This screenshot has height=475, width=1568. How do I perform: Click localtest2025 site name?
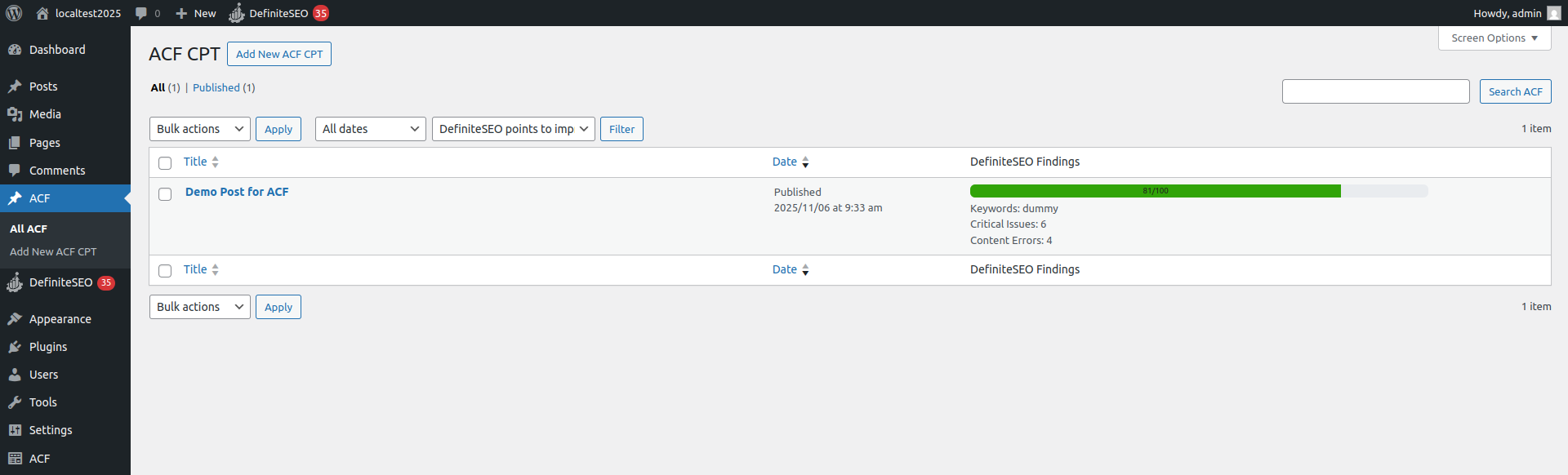pos(88,13)
